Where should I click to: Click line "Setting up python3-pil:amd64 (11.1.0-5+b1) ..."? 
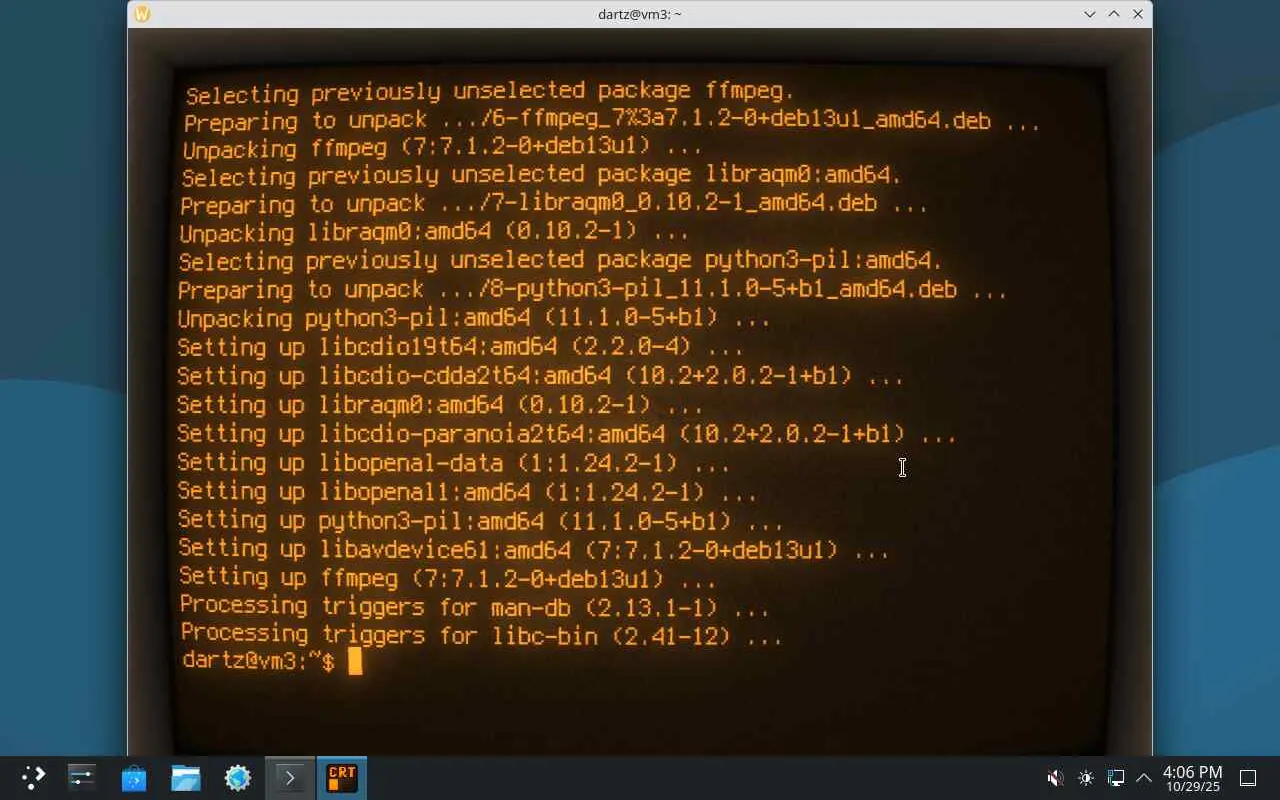pos(481,521)
